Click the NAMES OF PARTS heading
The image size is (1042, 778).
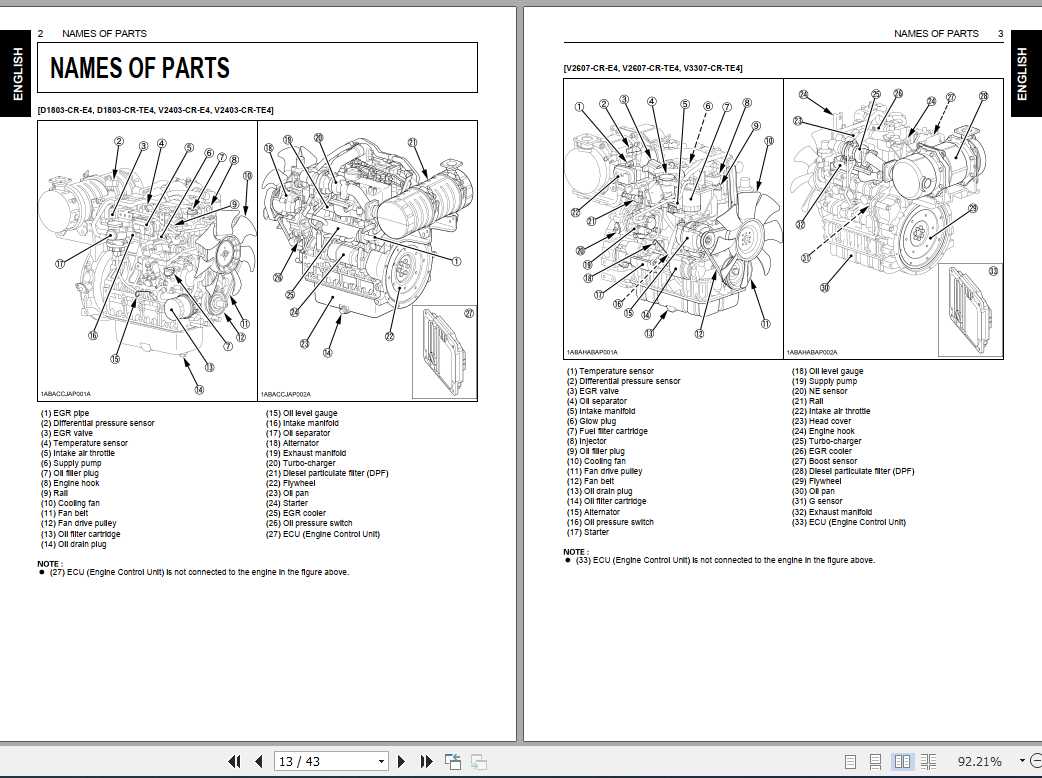(x=141, y=68)
